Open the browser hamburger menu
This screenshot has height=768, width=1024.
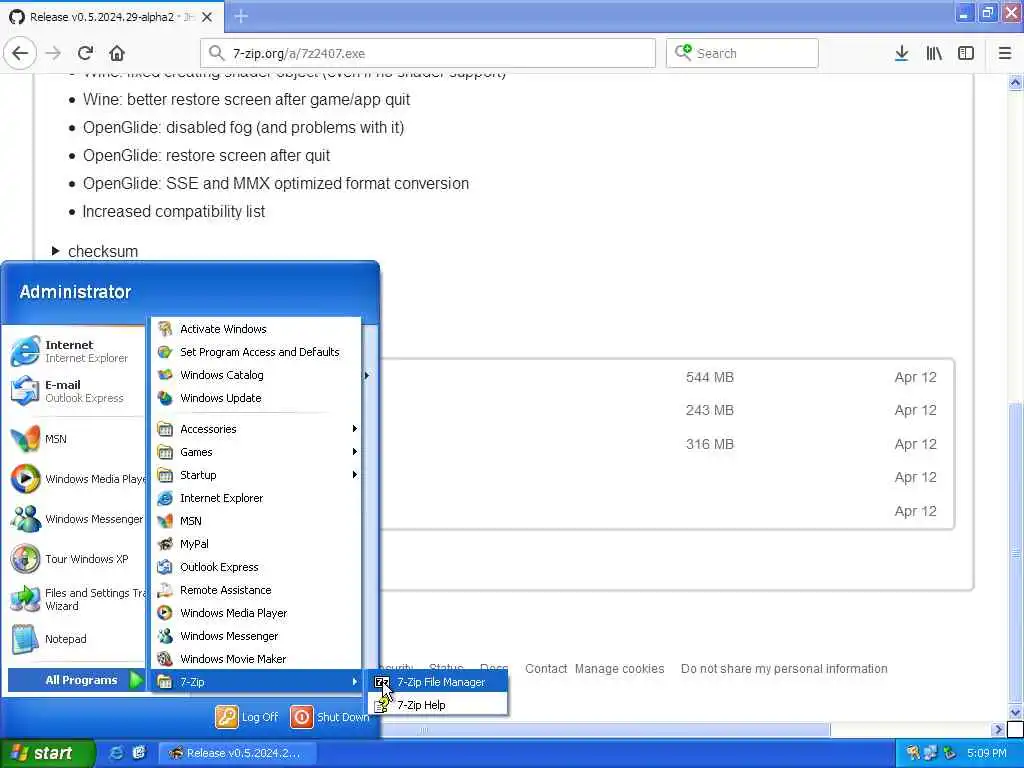click(x=1004, y=53)
